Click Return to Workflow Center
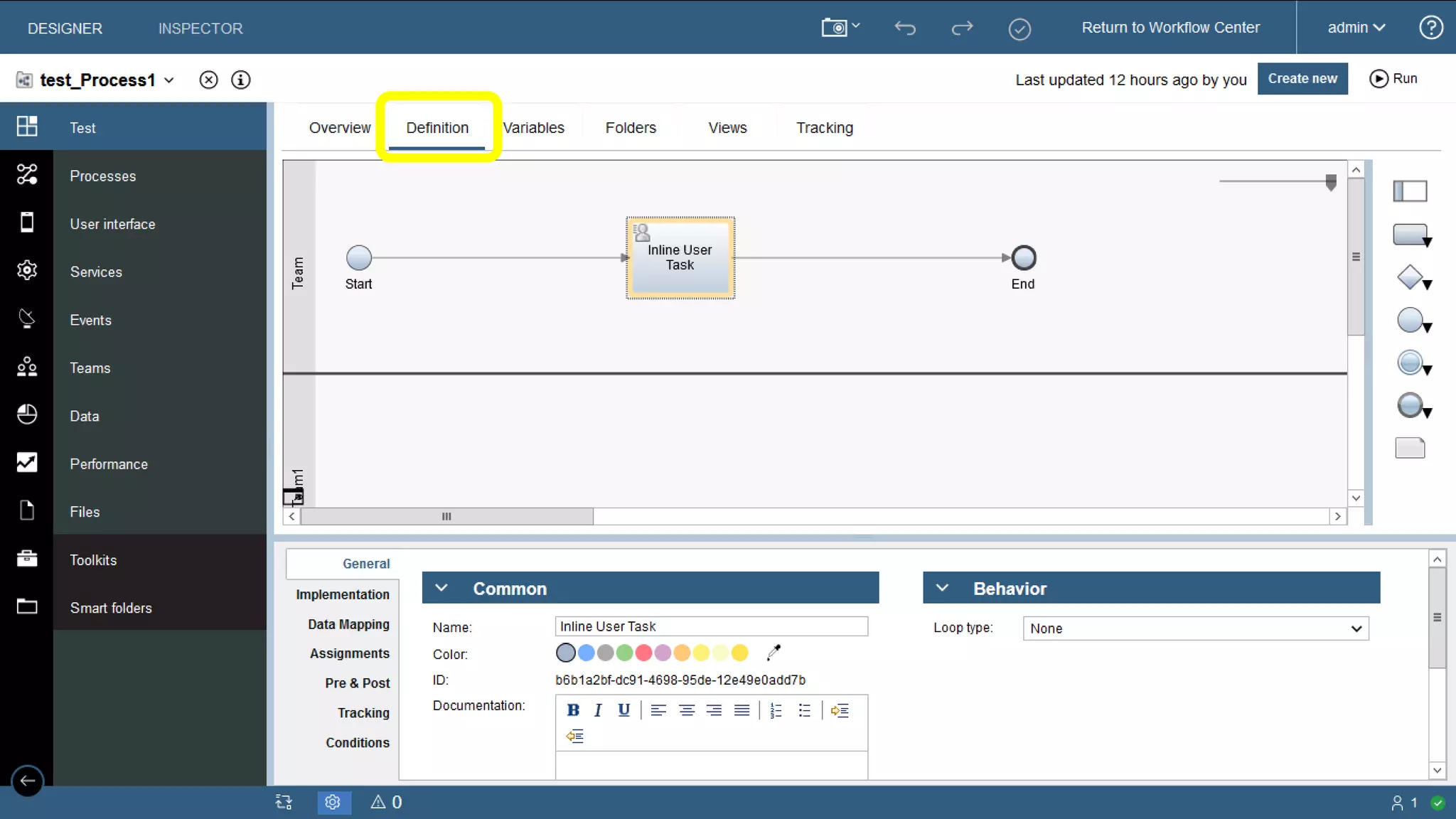1456x819 pixels. tap(1170, 28)
